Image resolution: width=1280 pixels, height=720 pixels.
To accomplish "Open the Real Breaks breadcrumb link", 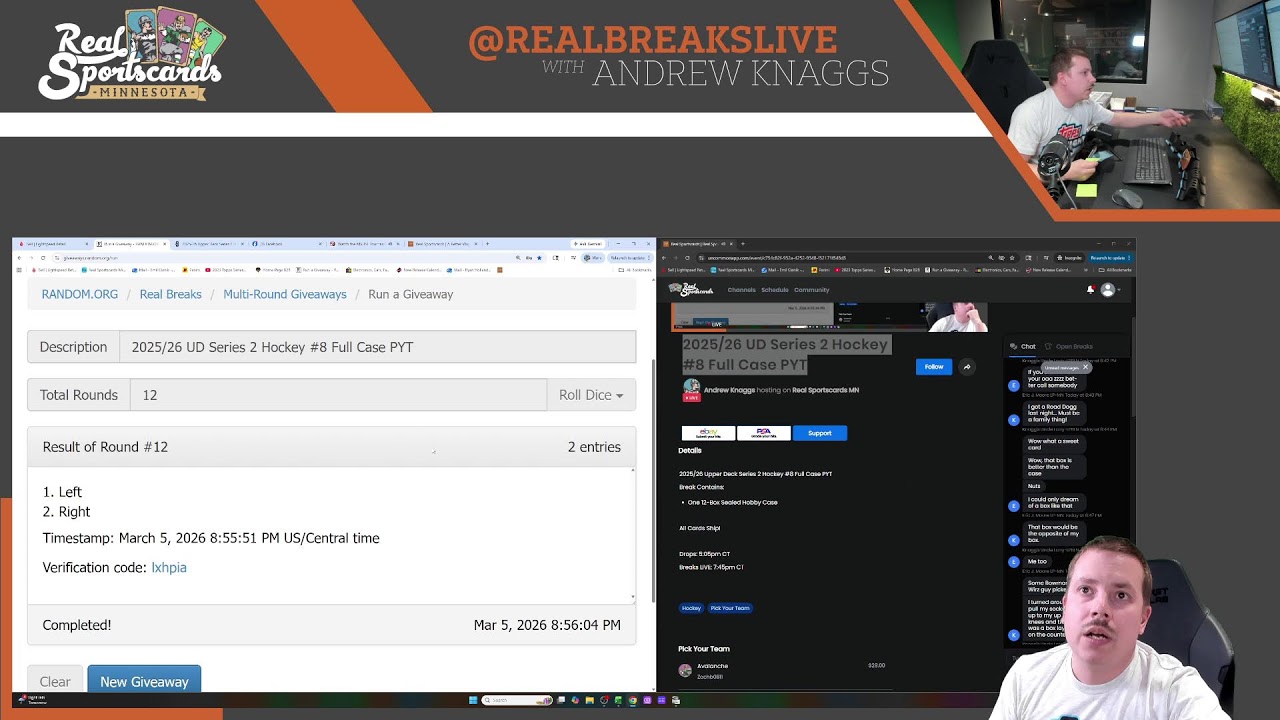I will pos(170,294).
